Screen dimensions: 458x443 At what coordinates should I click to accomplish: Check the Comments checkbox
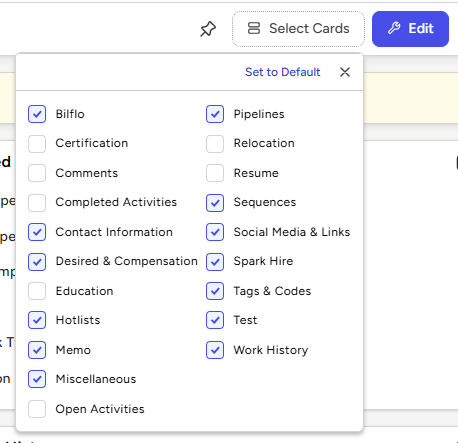point(37,173)
